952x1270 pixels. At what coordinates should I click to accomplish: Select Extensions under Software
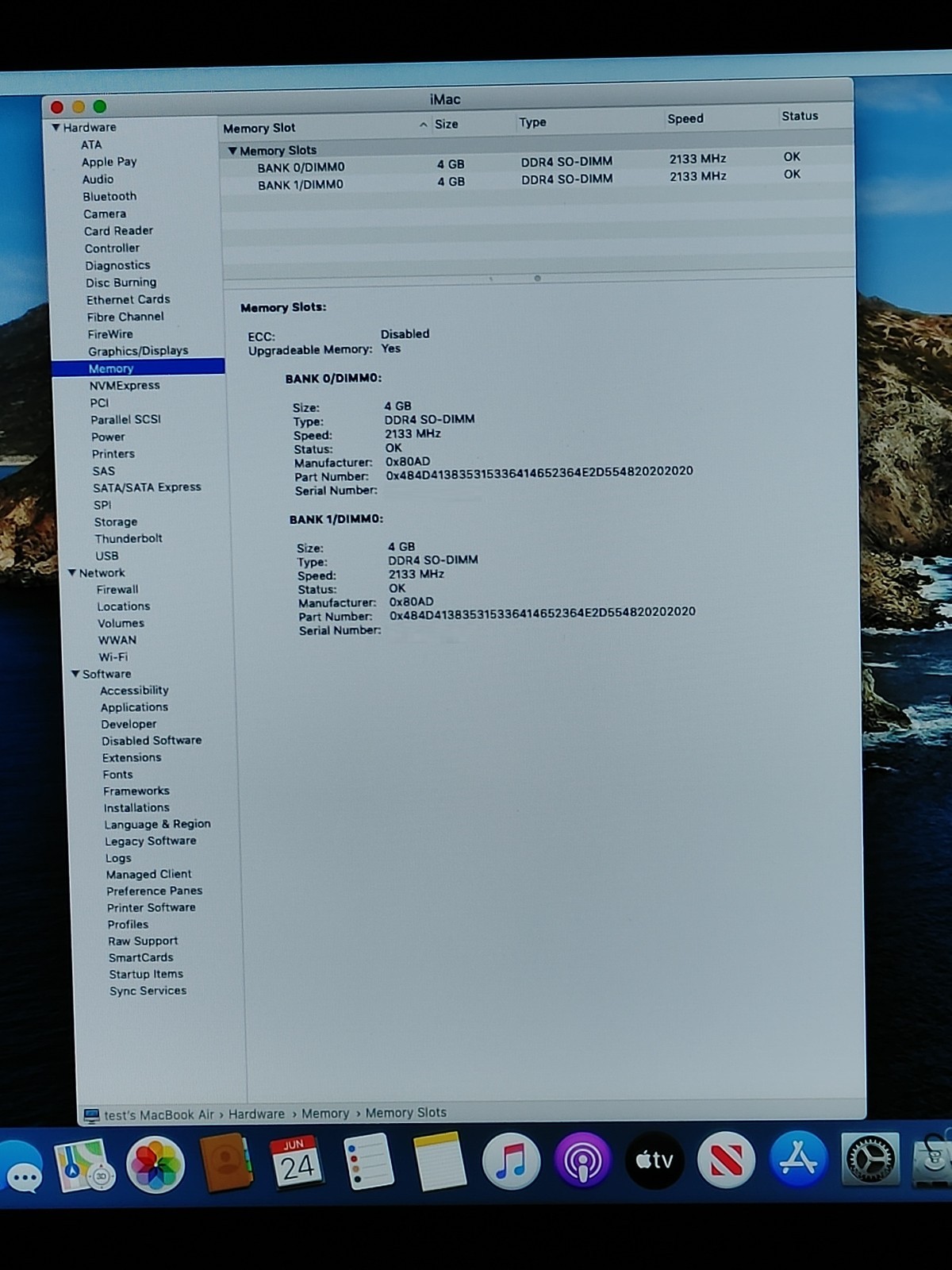[x=132, y=757]
